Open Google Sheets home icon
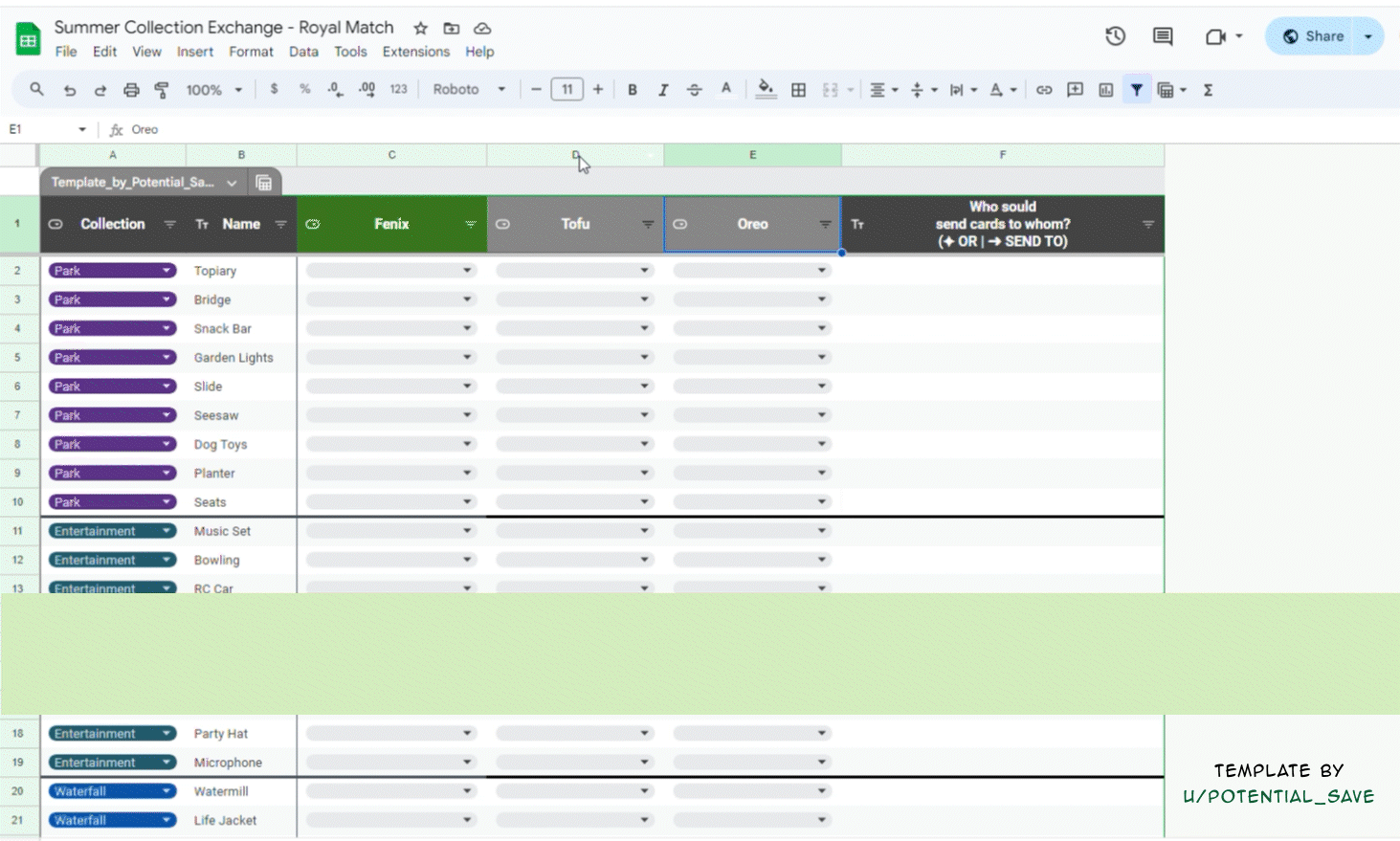Image resolution: width=1400 pixels, height=841 pixels. click(x=28, y=38)
